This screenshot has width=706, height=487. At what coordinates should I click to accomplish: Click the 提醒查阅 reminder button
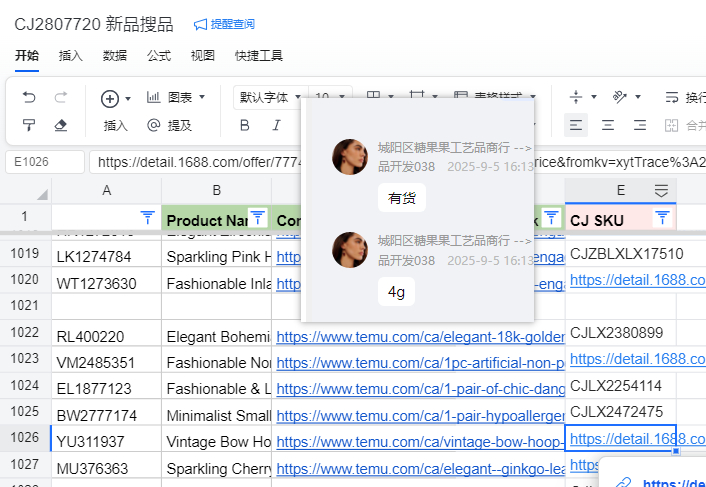(x=224, y=24)
